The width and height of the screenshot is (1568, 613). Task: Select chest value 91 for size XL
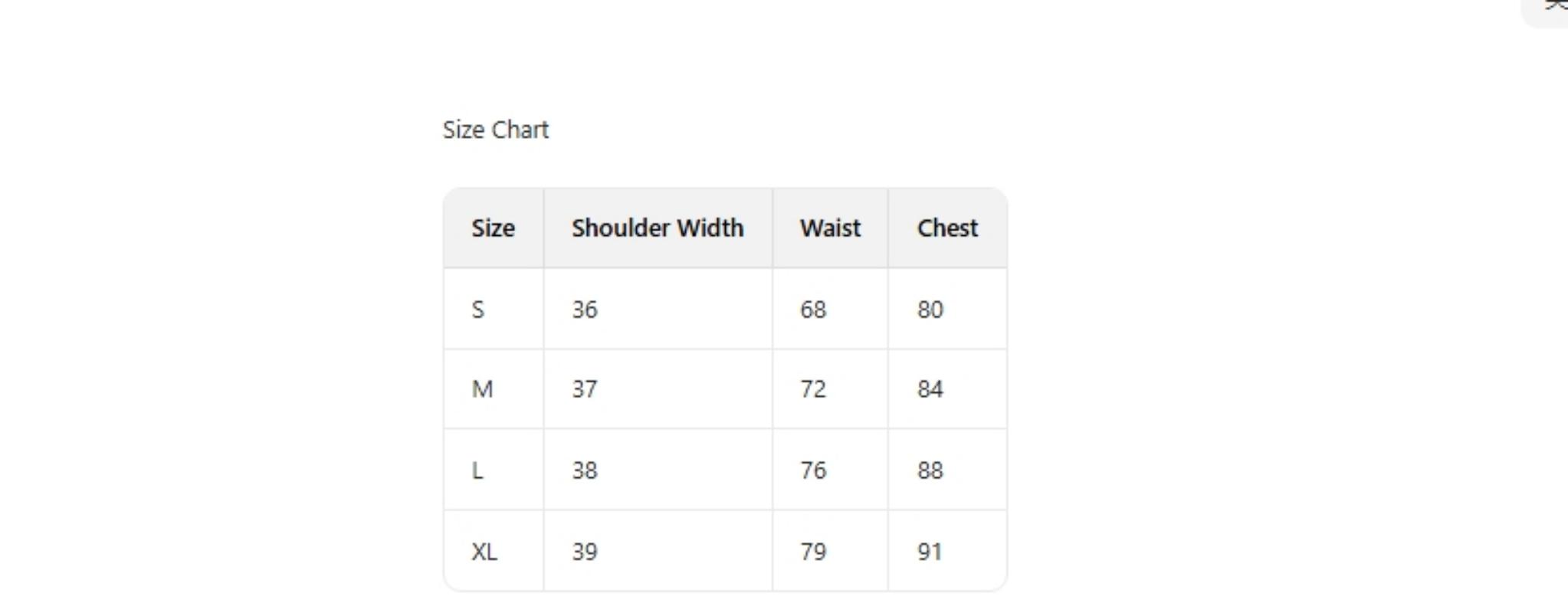(930, 552)
